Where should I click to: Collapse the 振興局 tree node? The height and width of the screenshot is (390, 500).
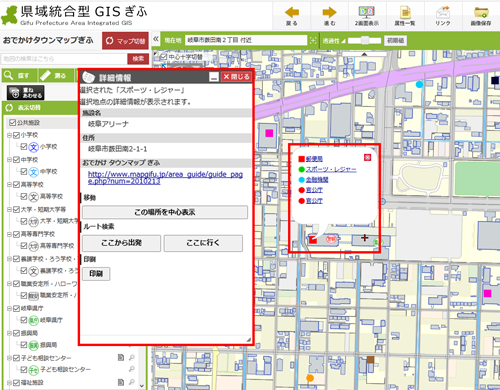click(9, 333)
